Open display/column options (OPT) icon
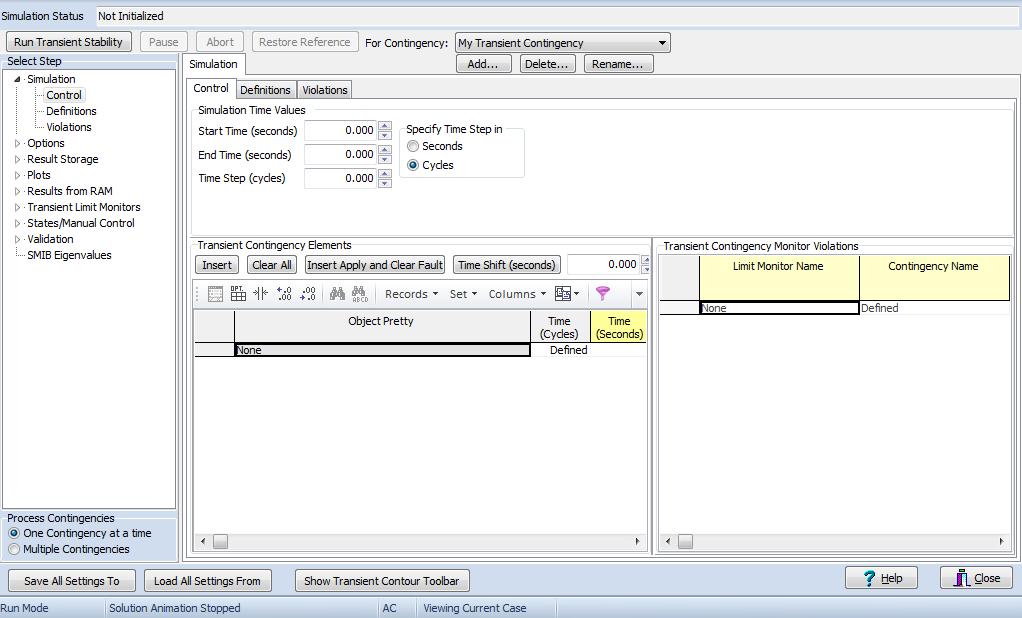The width and height of the screenshot is (1022, 618). [238, 294]
